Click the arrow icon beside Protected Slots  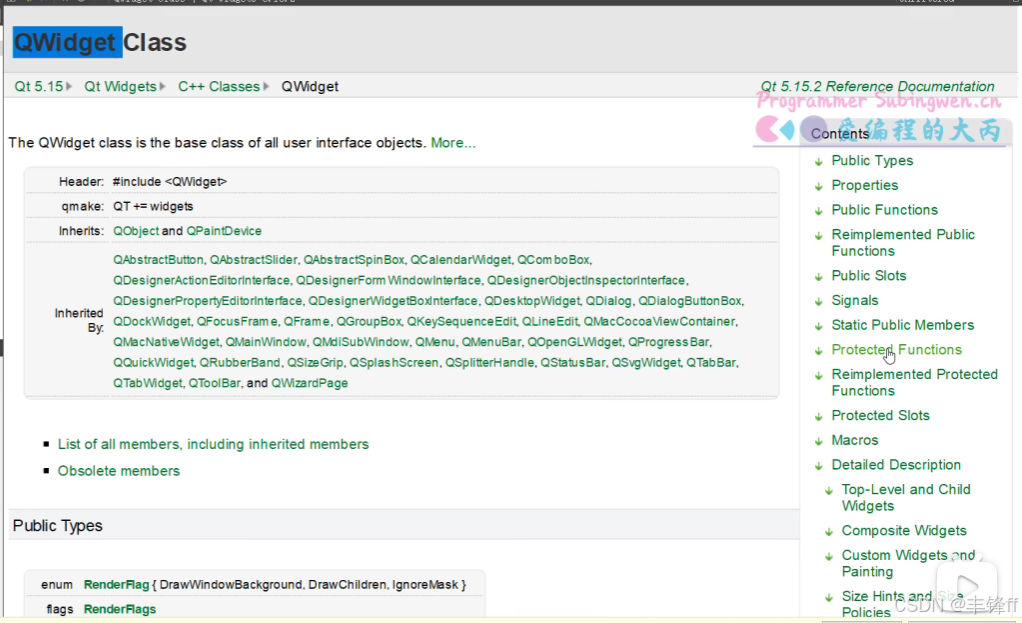coord(819,416)
